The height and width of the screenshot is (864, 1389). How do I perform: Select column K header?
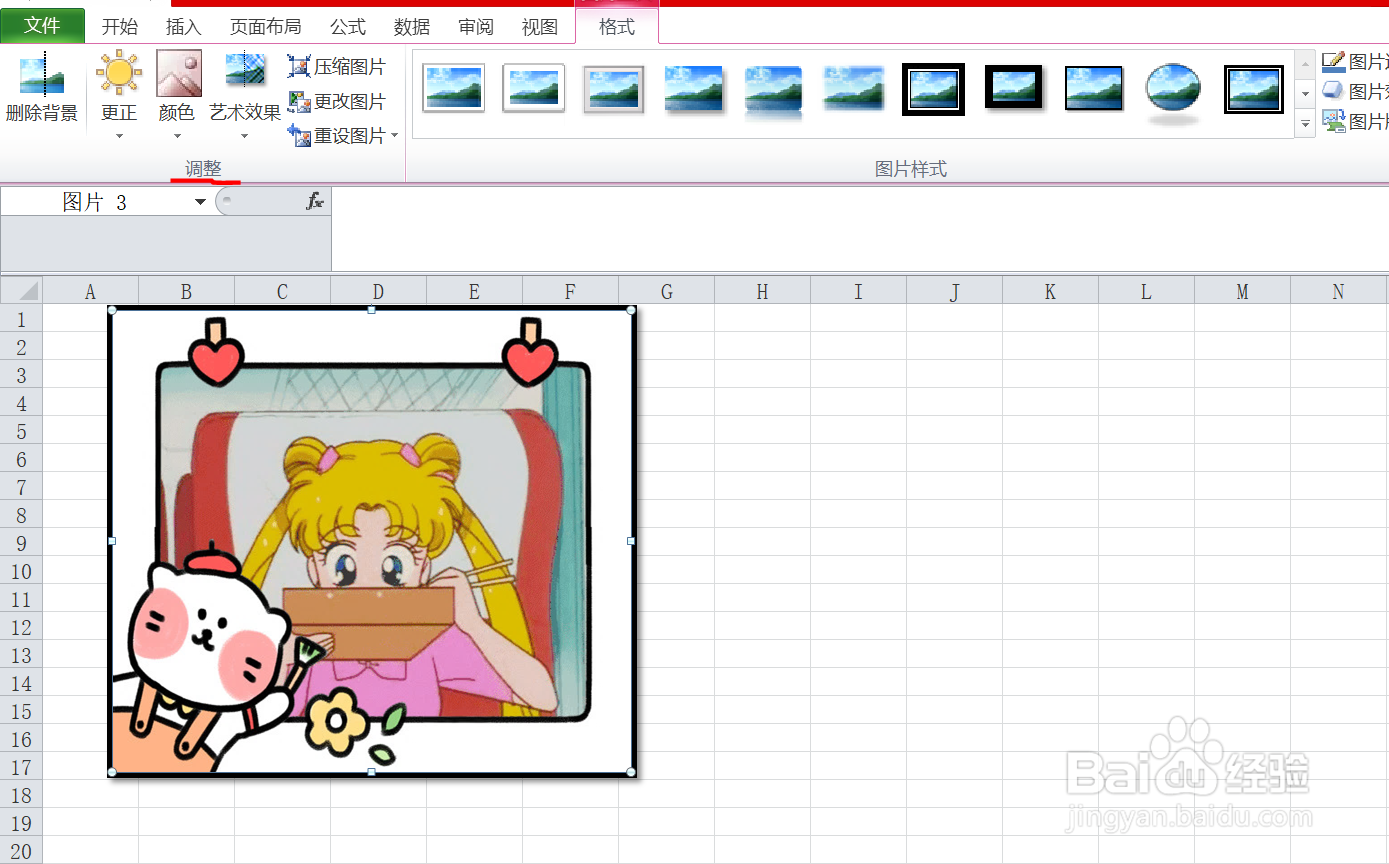1050,291
